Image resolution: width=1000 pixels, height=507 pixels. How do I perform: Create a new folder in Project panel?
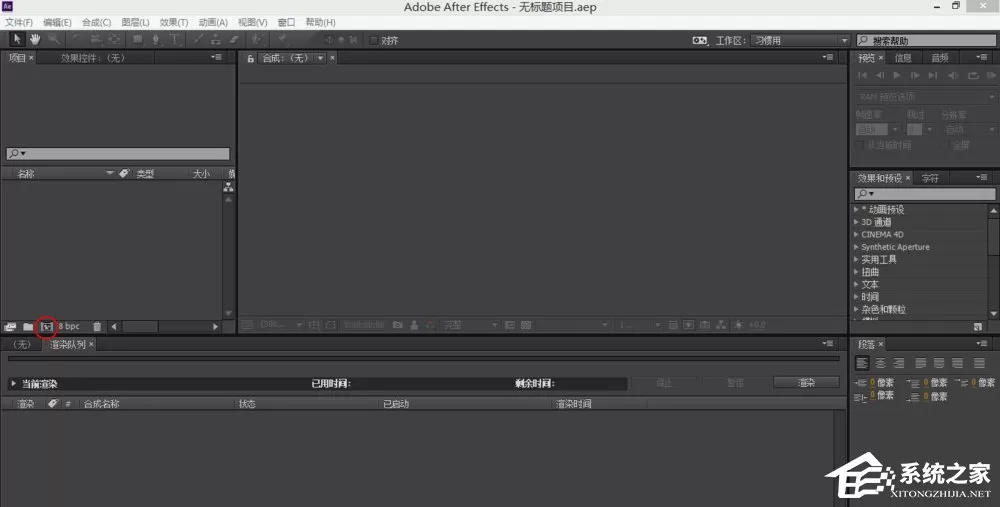pos(28,327)
